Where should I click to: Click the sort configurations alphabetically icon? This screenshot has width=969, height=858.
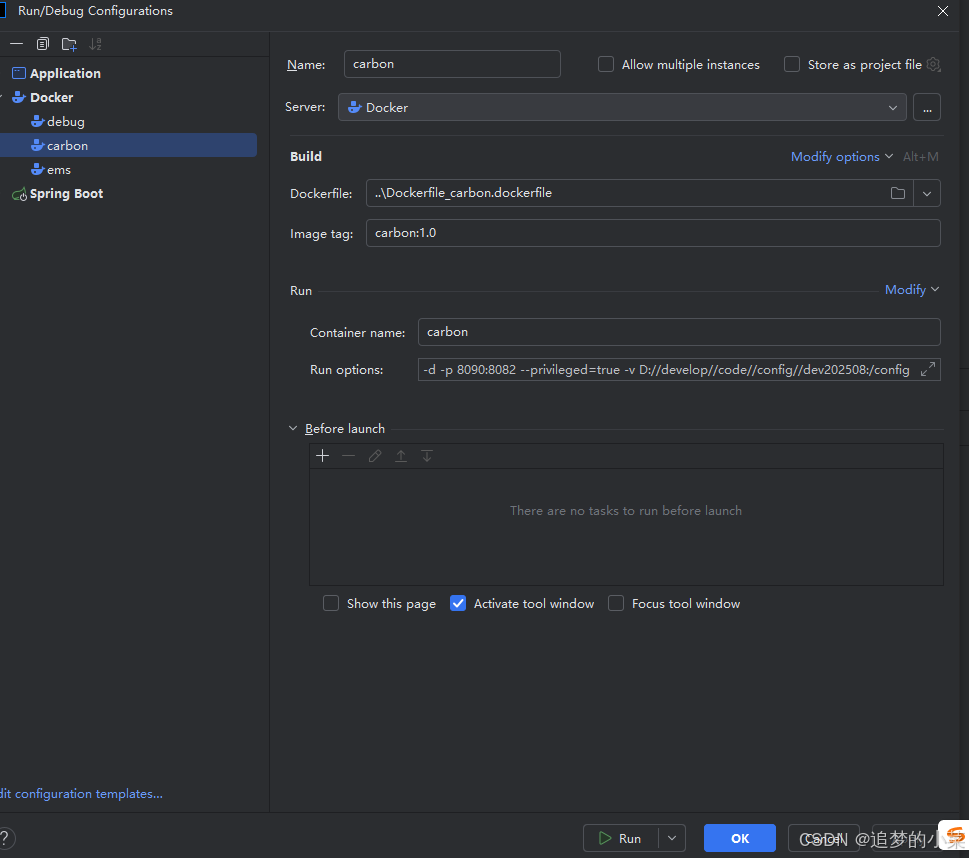(95, 45)
